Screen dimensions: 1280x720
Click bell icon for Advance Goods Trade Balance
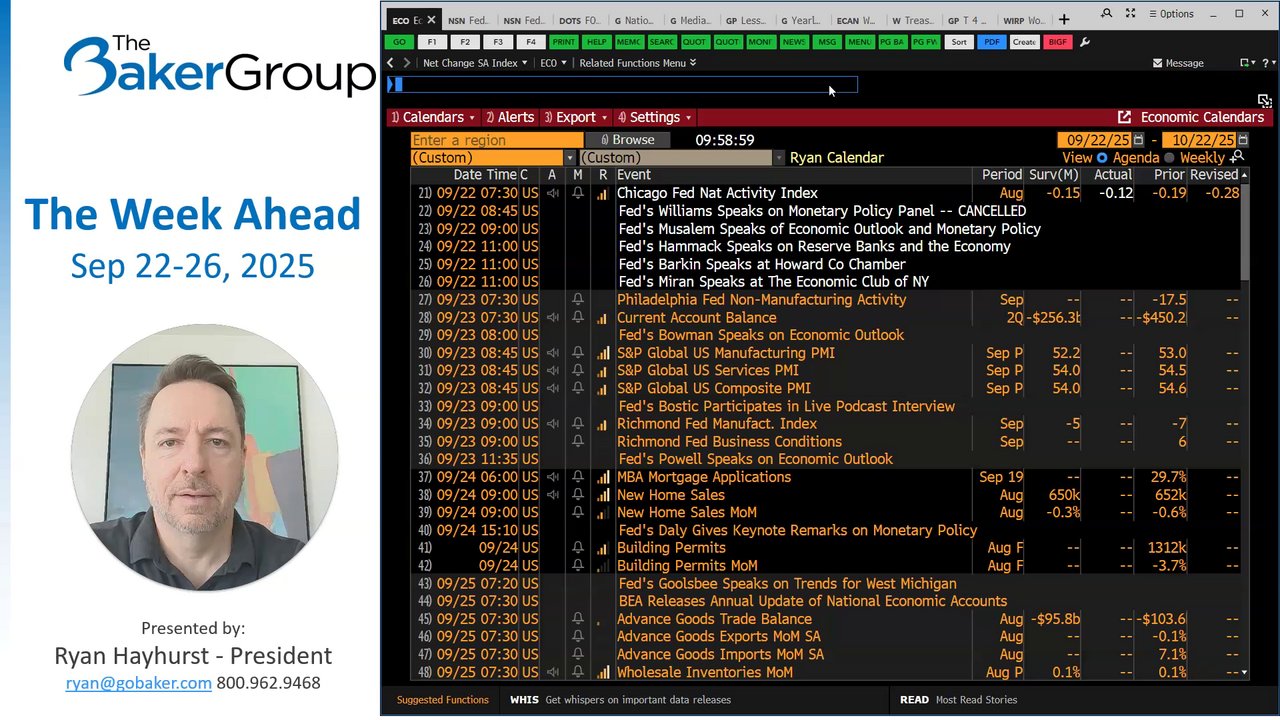(578, 619)
